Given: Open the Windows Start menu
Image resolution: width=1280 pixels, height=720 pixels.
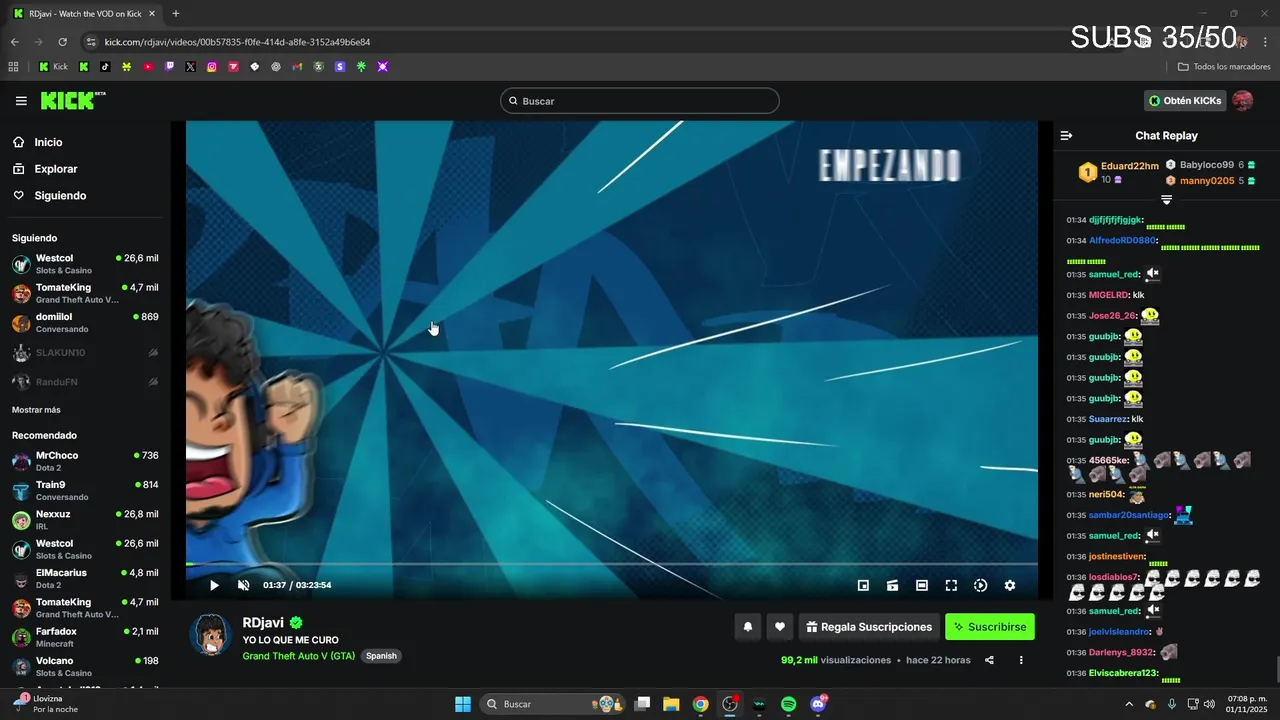Looking at the screenshot, I should click(x=463, y=704).
